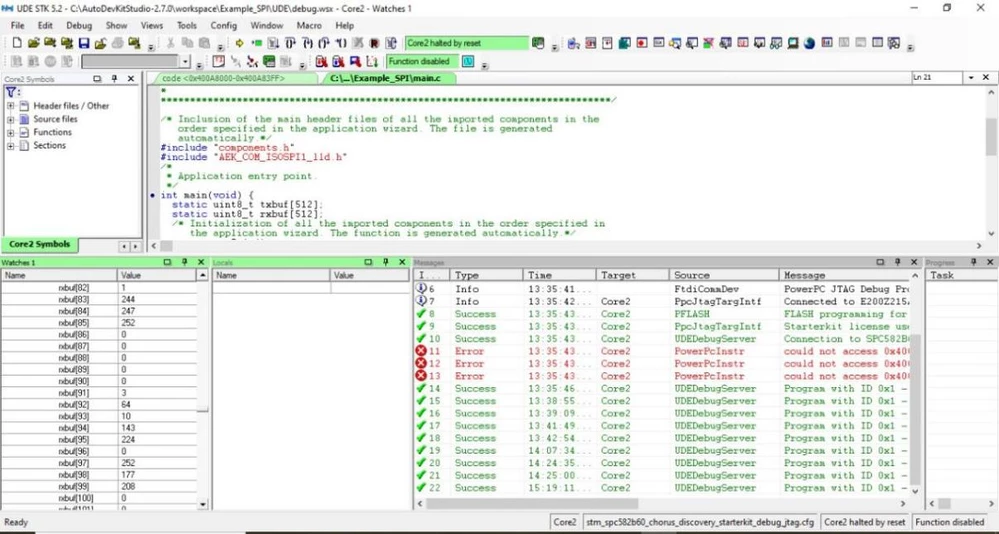Viewport: 999px width, 534px height.
Task: Select the Core2 Symbols bottom tab
Action: [x=40, y=245]
